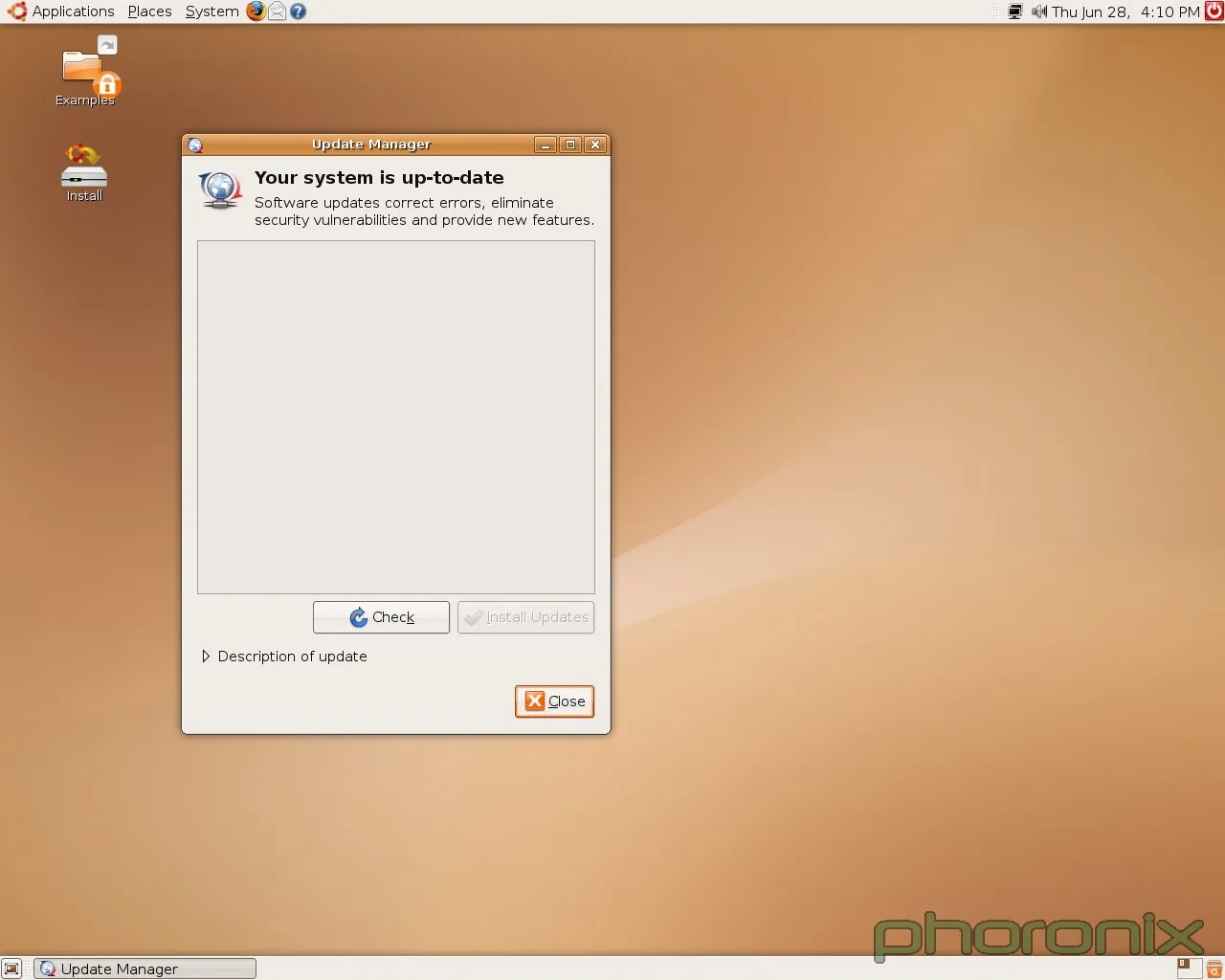1225x980 pixels.
Task: Click the Update Manager title bar menu icon
Action: point(195,145)
